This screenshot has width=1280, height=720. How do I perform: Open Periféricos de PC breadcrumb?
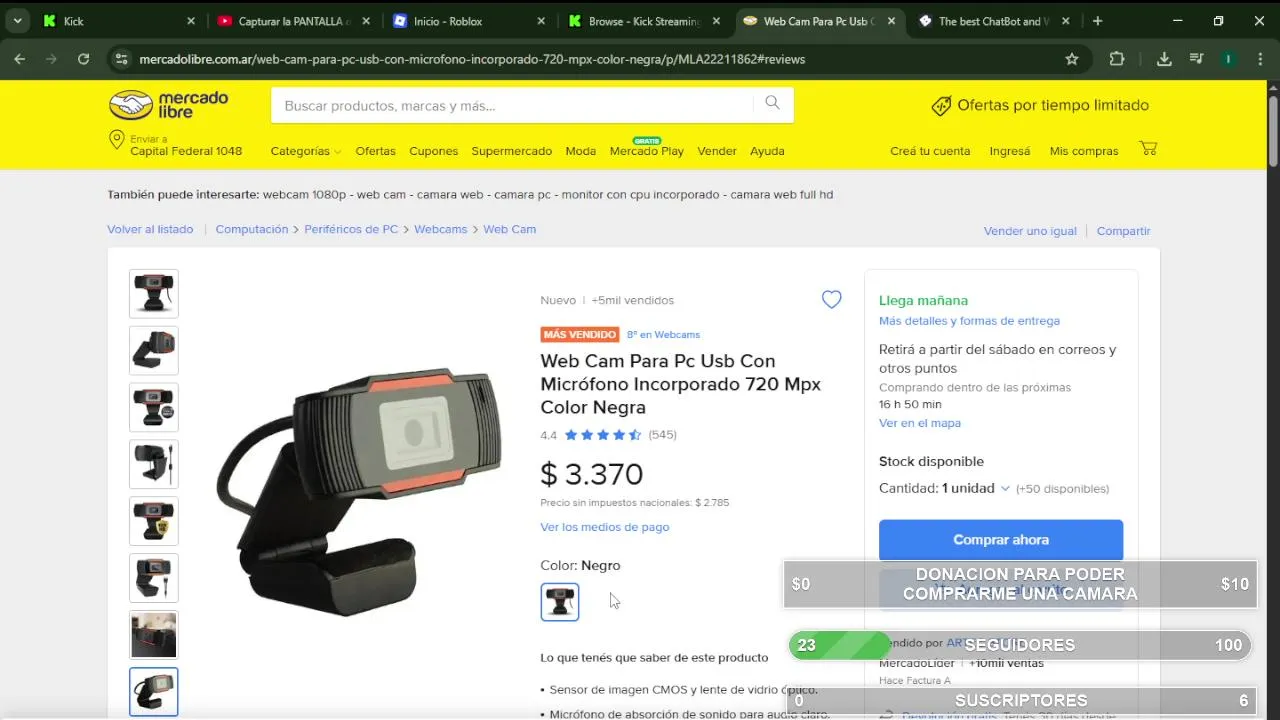351,229
